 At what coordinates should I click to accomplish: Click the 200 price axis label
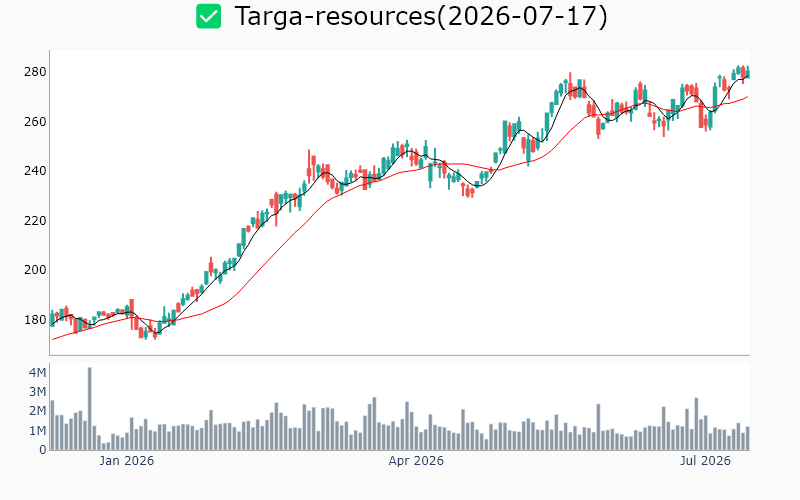[35, 270]
